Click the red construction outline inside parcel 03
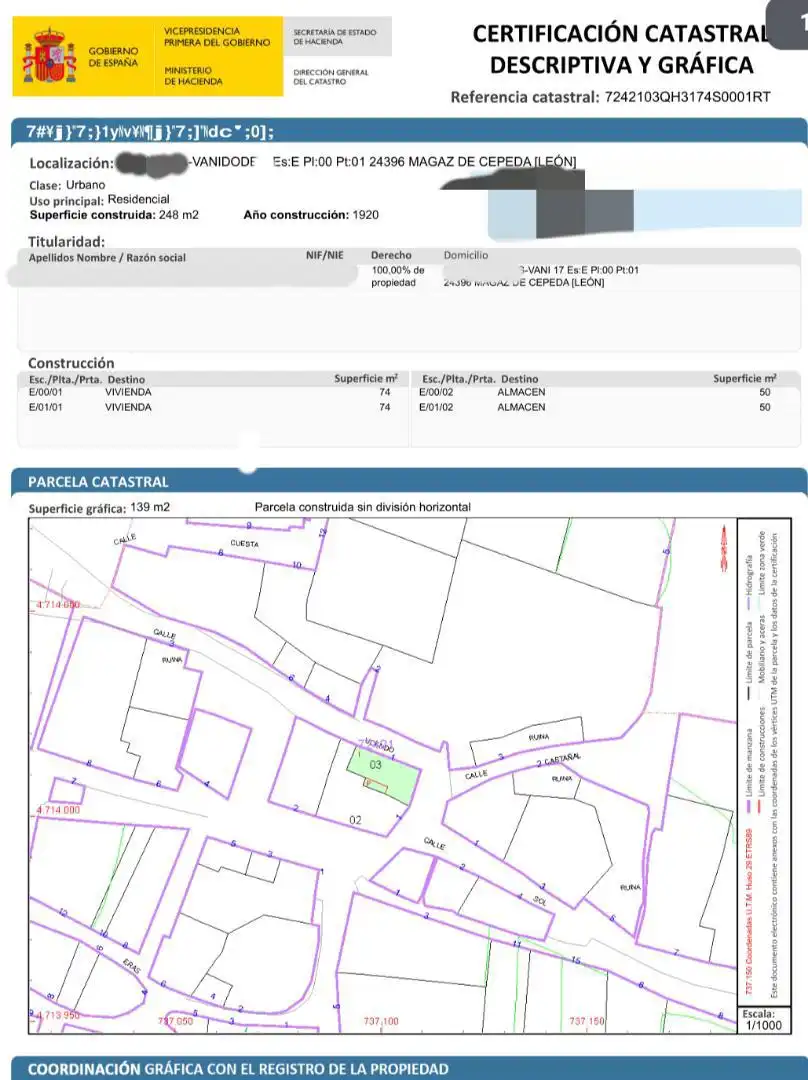 coord(376,785)
